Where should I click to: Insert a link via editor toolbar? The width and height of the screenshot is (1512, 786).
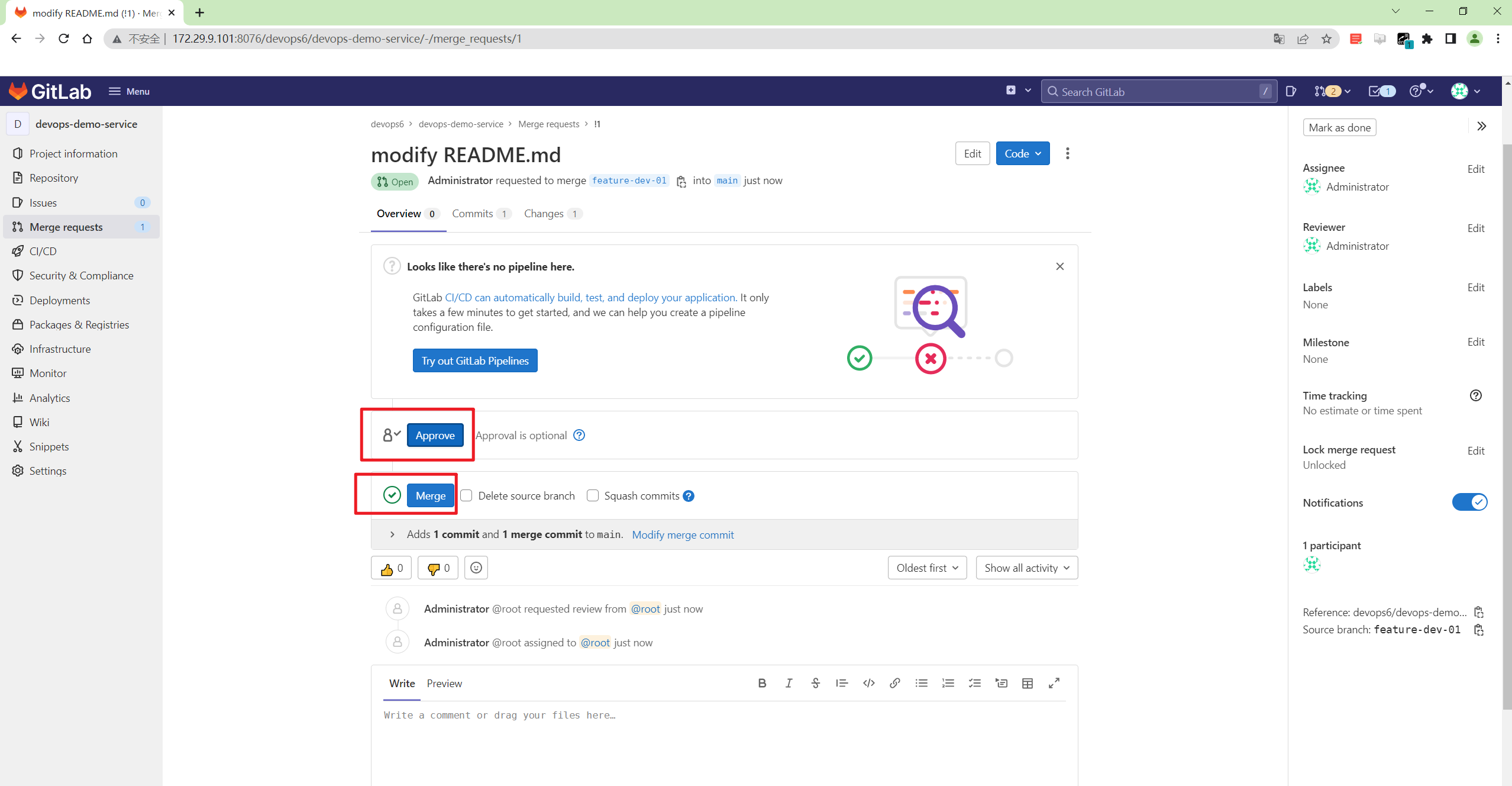click(x=894, y=683)
